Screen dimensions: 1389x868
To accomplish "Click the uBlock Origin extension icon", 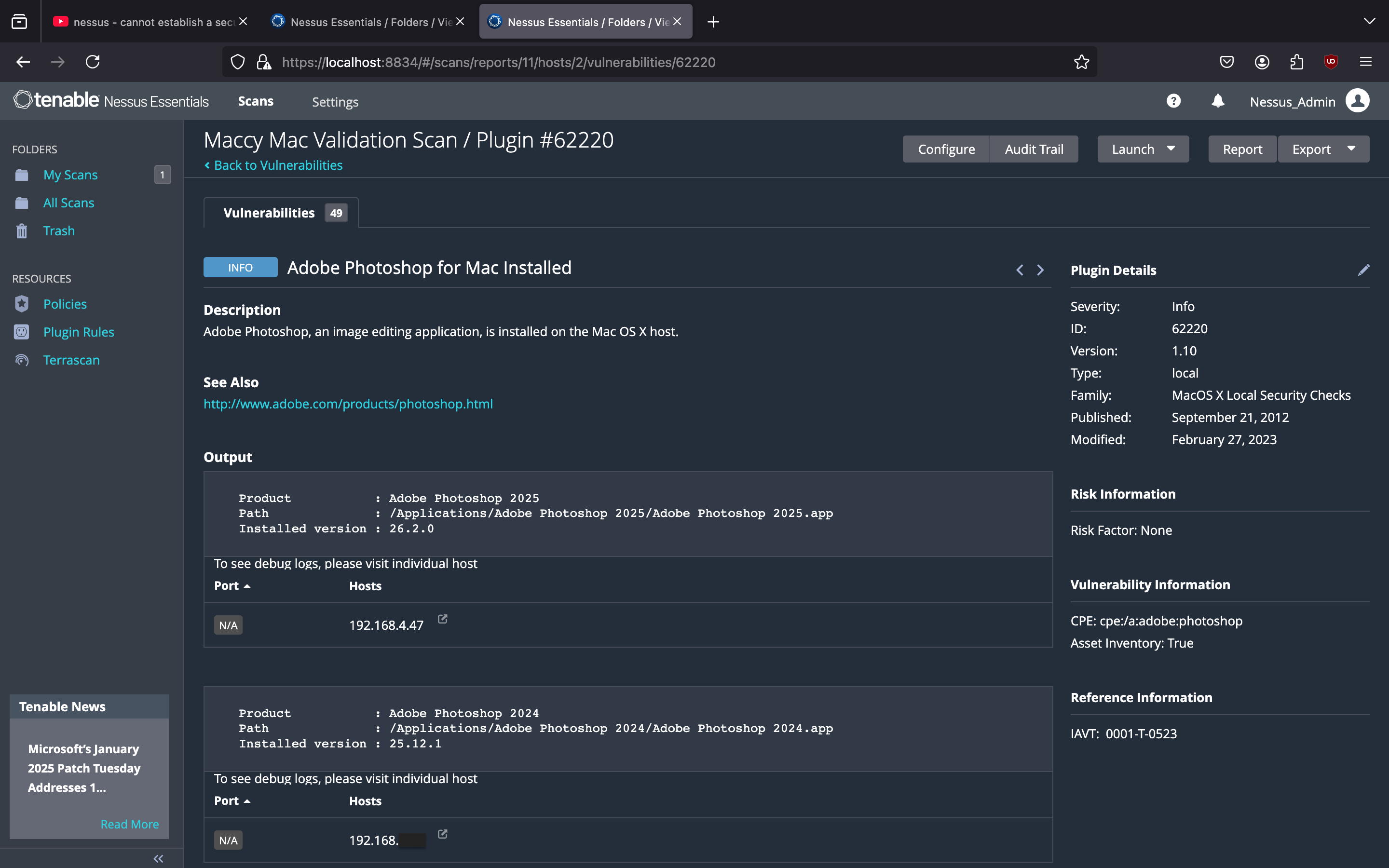I will (x=1331, y=61).
